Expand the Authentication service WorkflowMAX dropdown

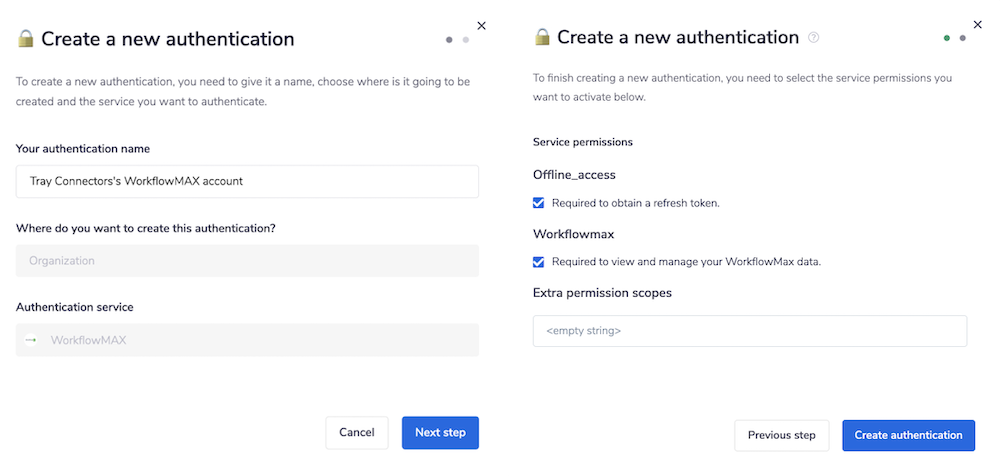(x=247, y=340)
